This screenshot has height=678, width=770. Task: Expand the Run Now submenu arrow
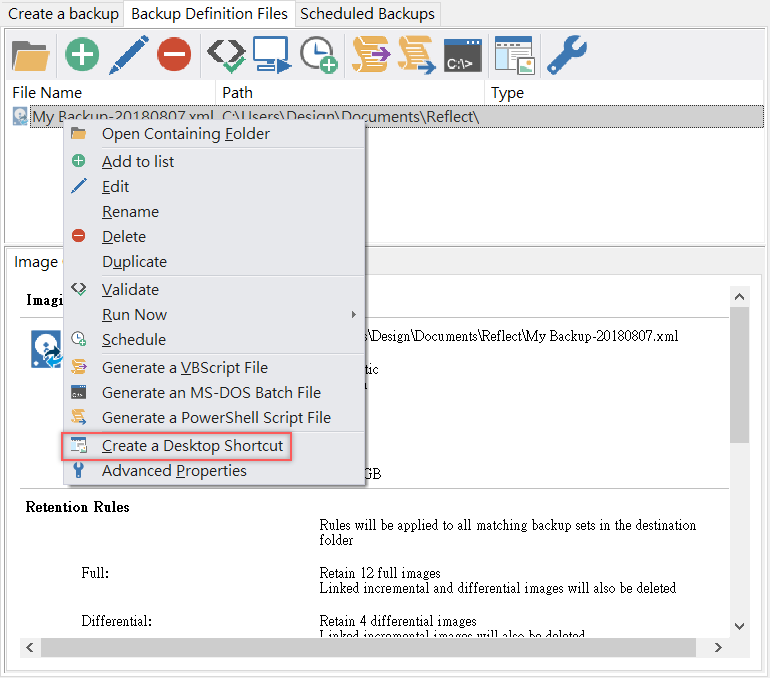click(354, 315)
